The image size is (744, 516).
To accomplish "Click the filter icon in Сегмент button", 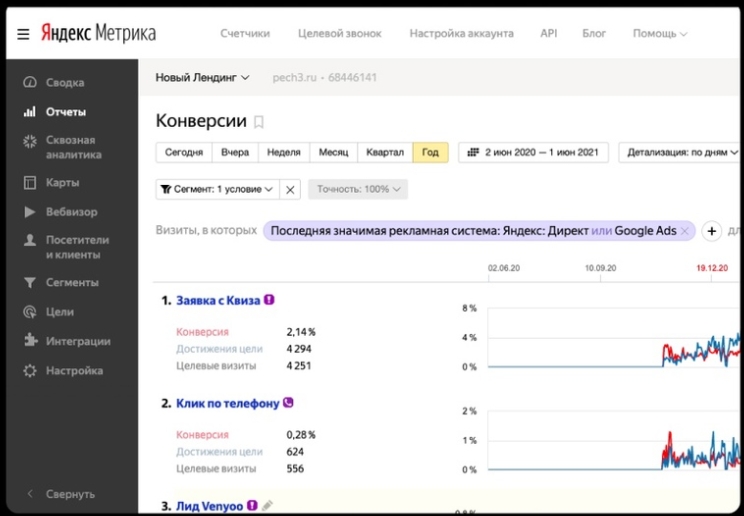I will pyautogui.click(x=166, y=189).
